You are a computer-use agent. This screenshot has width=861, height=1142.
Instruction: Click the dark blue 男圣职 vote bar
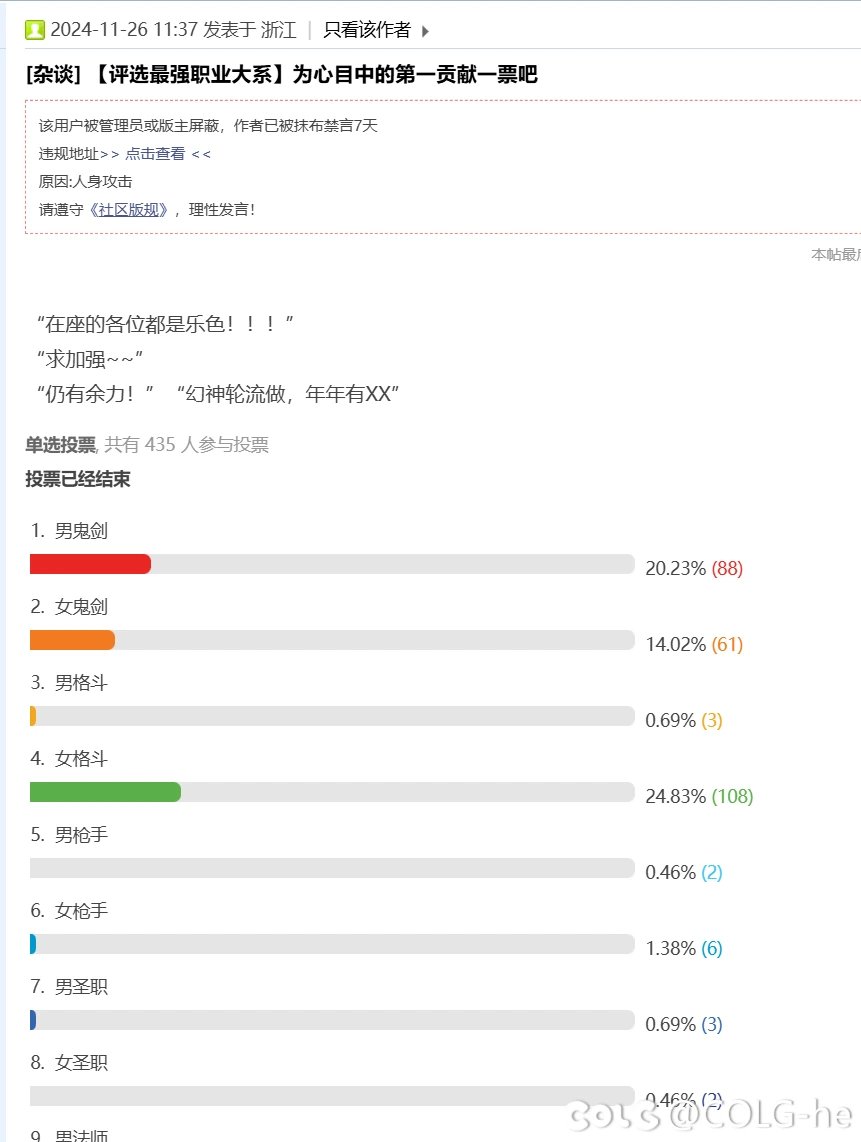(33, 1020)
